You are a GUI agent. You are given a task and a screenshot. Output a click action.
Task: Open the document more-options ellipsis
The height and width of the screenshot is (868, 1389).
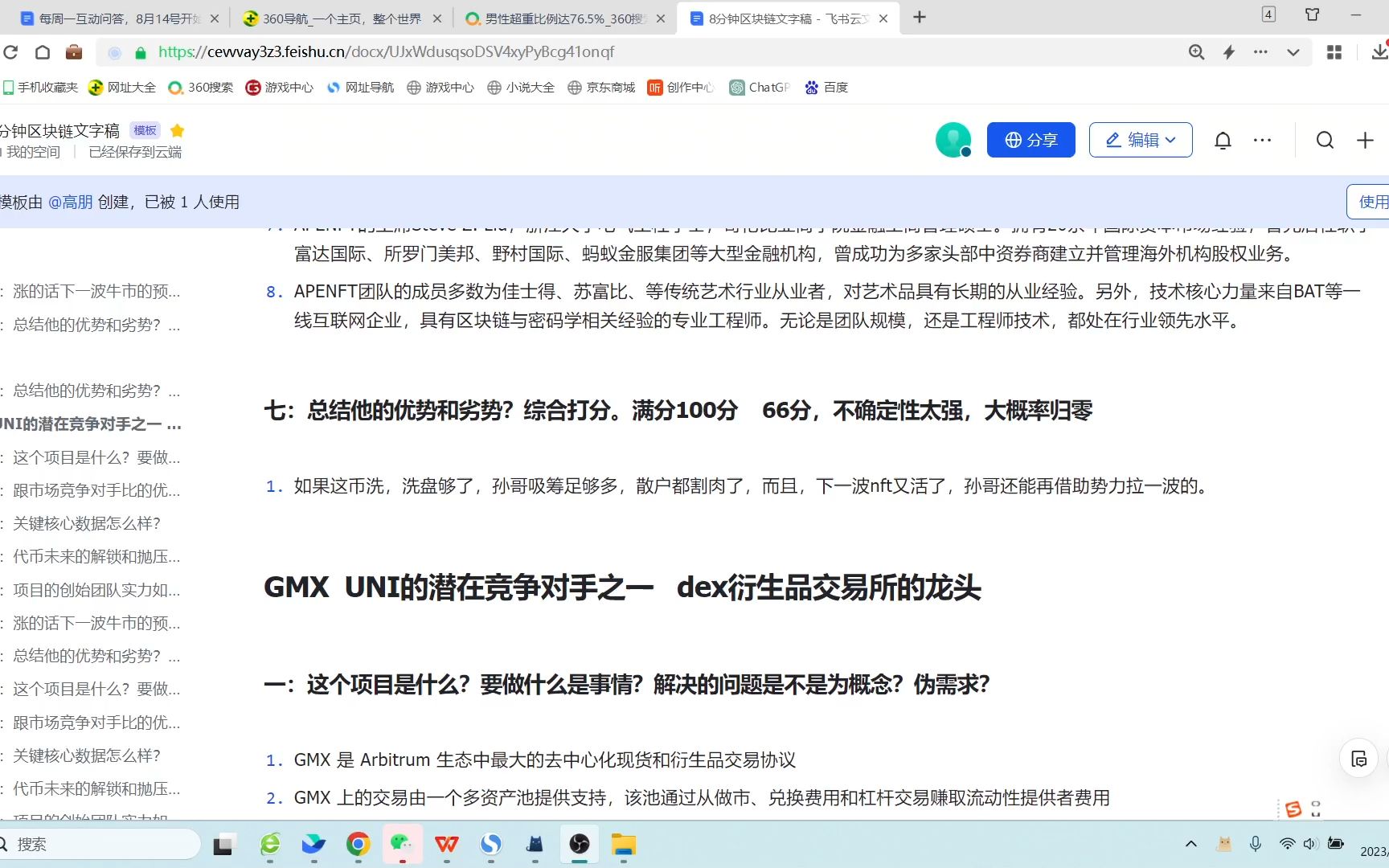pos(1263,140)
